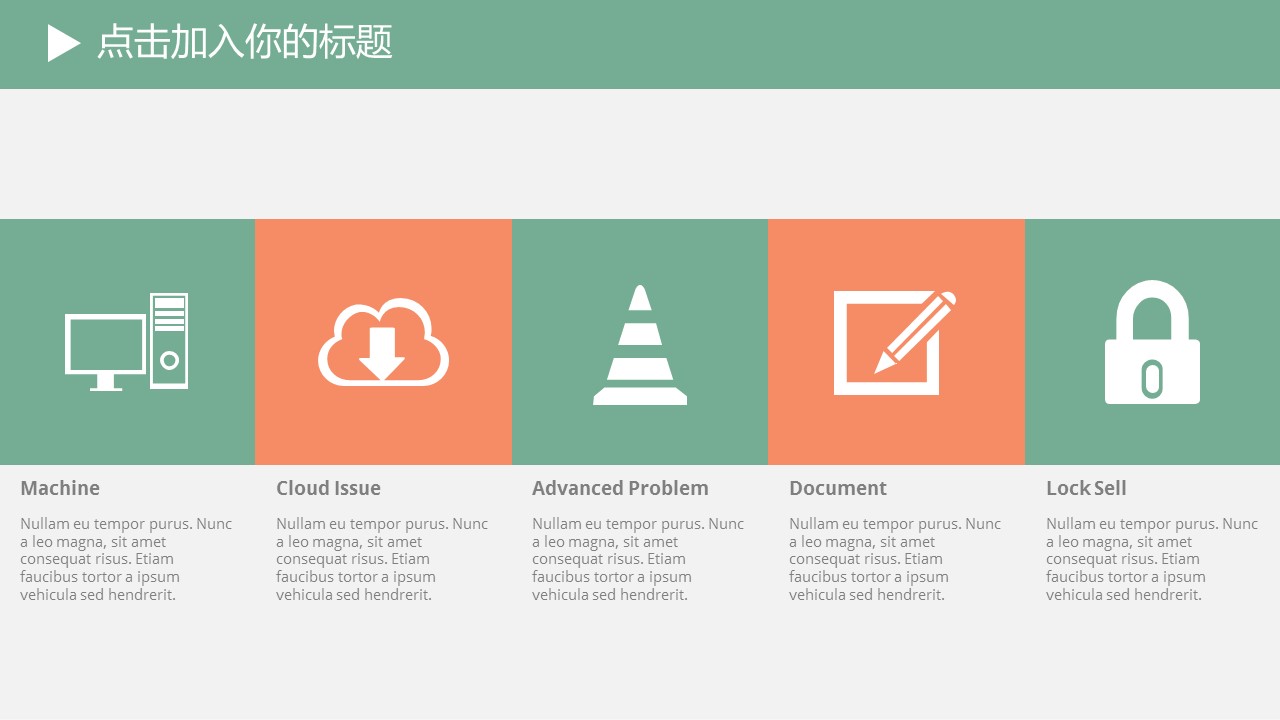
Task: Select the Lock Sell heading
Action: pyautogui.click(x=1086, y=488)
